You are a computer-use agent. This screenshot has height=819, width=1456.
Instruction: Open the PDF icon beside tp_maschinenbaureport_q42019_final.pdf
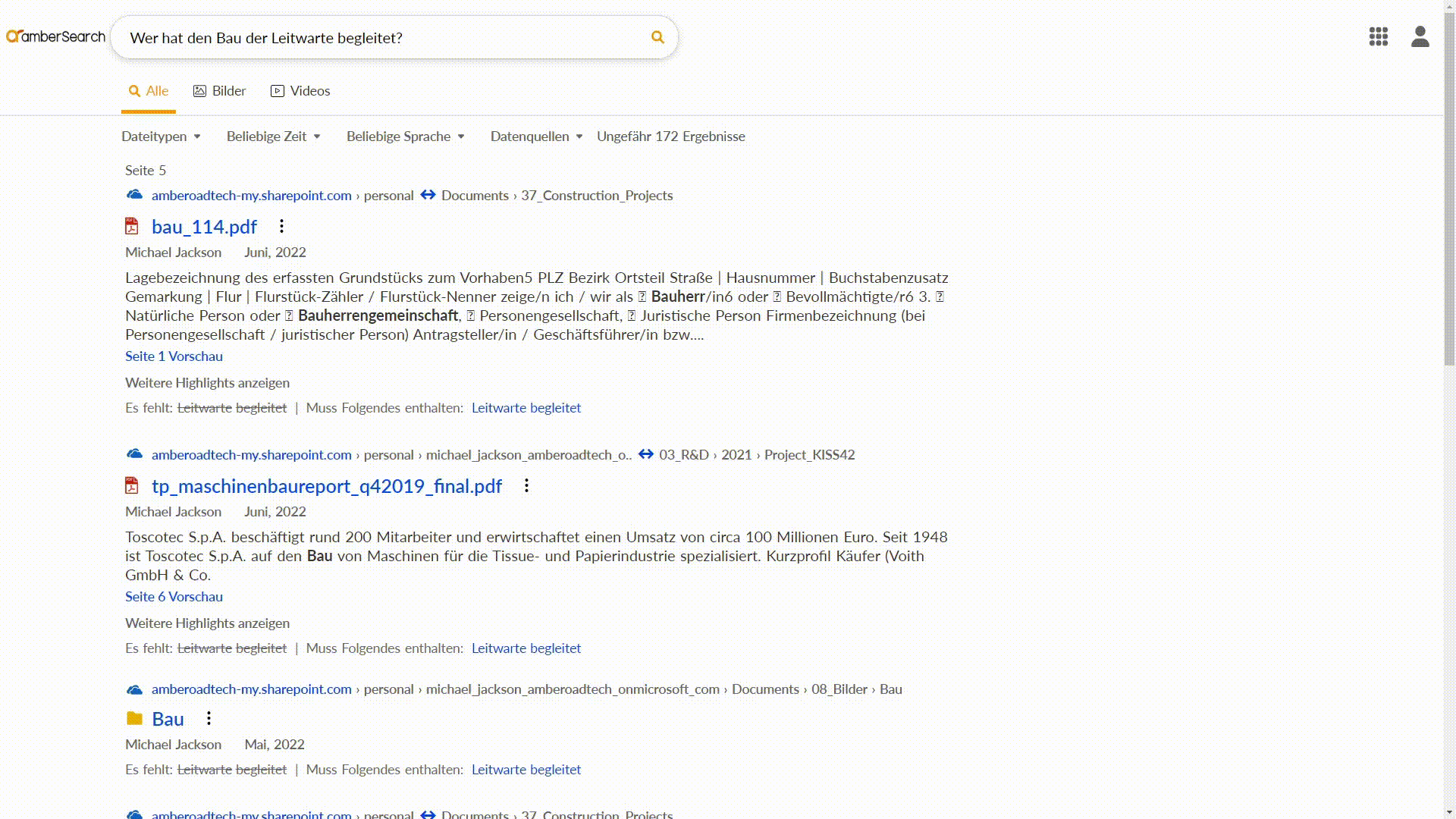click(131, 485)
